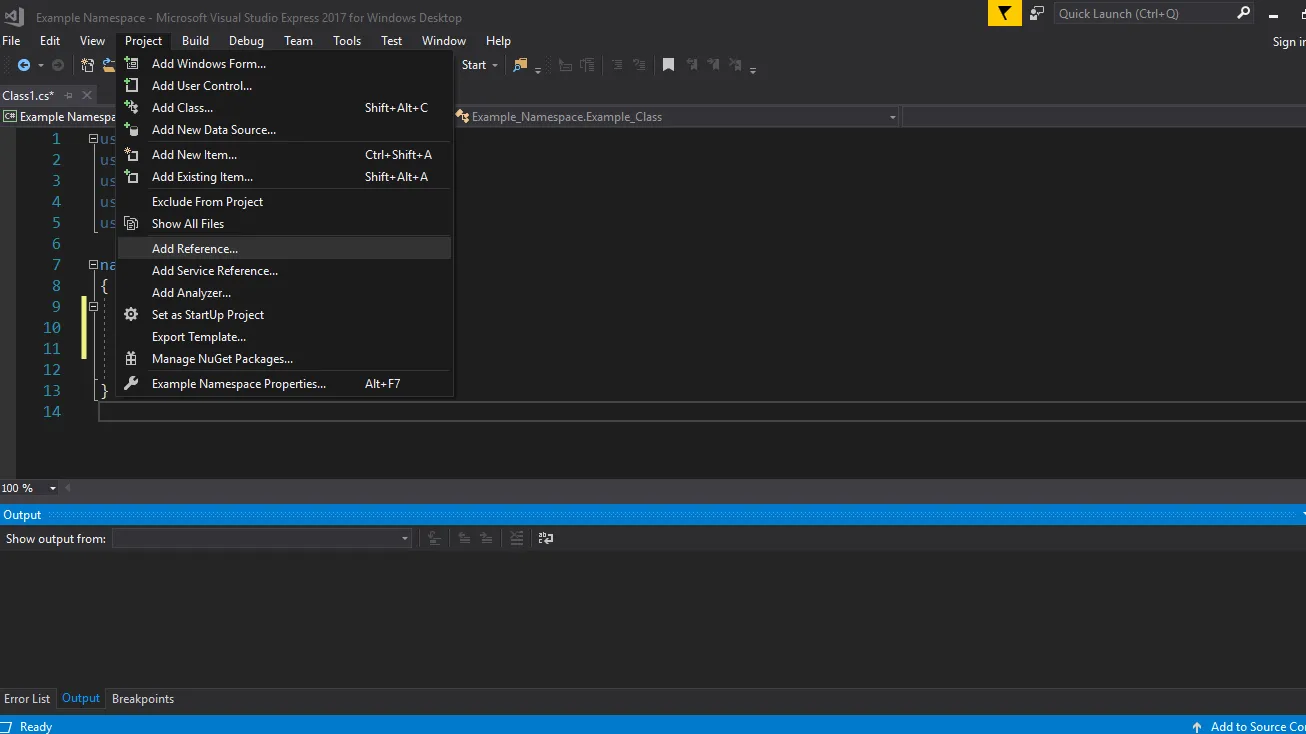The image size is (1306, 734).
Task: Close the Class1.cs tab
Action: (87, 96)
